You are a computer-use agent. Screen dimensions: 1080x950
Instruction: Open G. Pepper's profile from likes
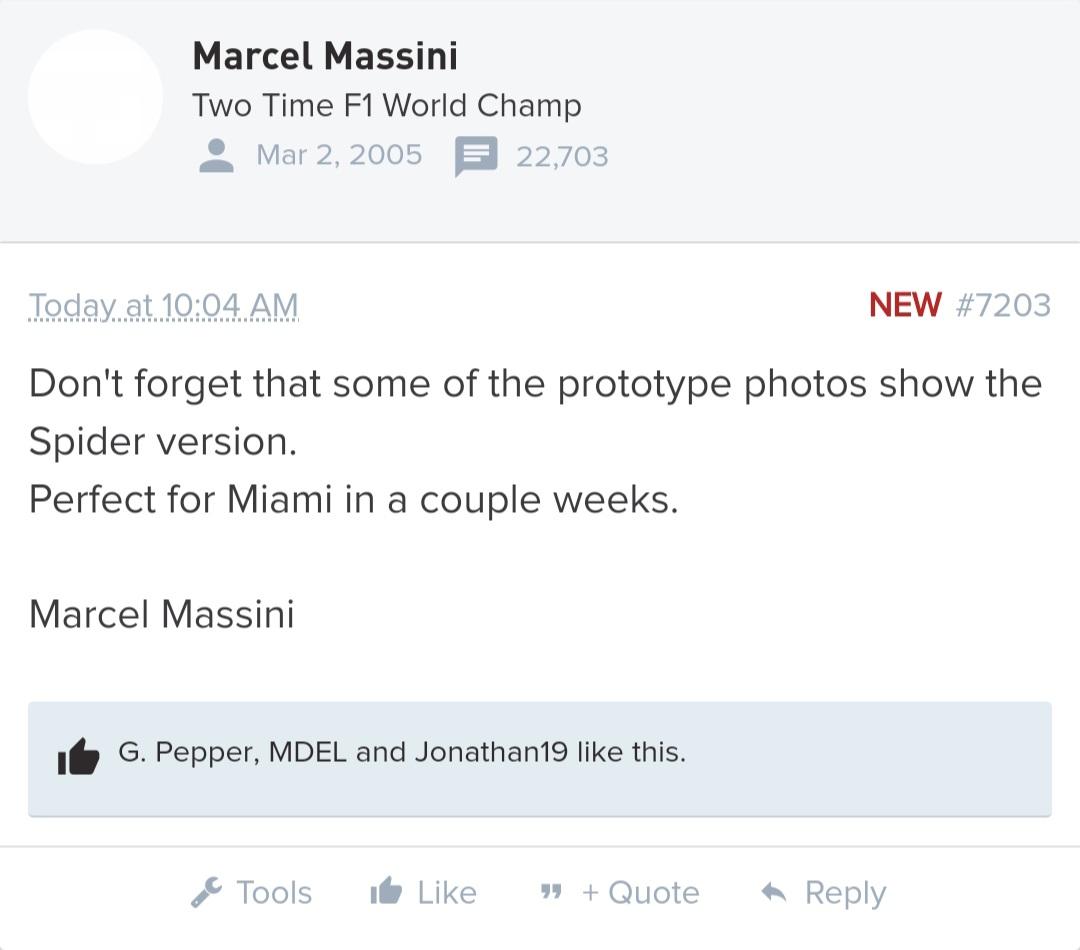pyautogui.click(x=188, y=752)
